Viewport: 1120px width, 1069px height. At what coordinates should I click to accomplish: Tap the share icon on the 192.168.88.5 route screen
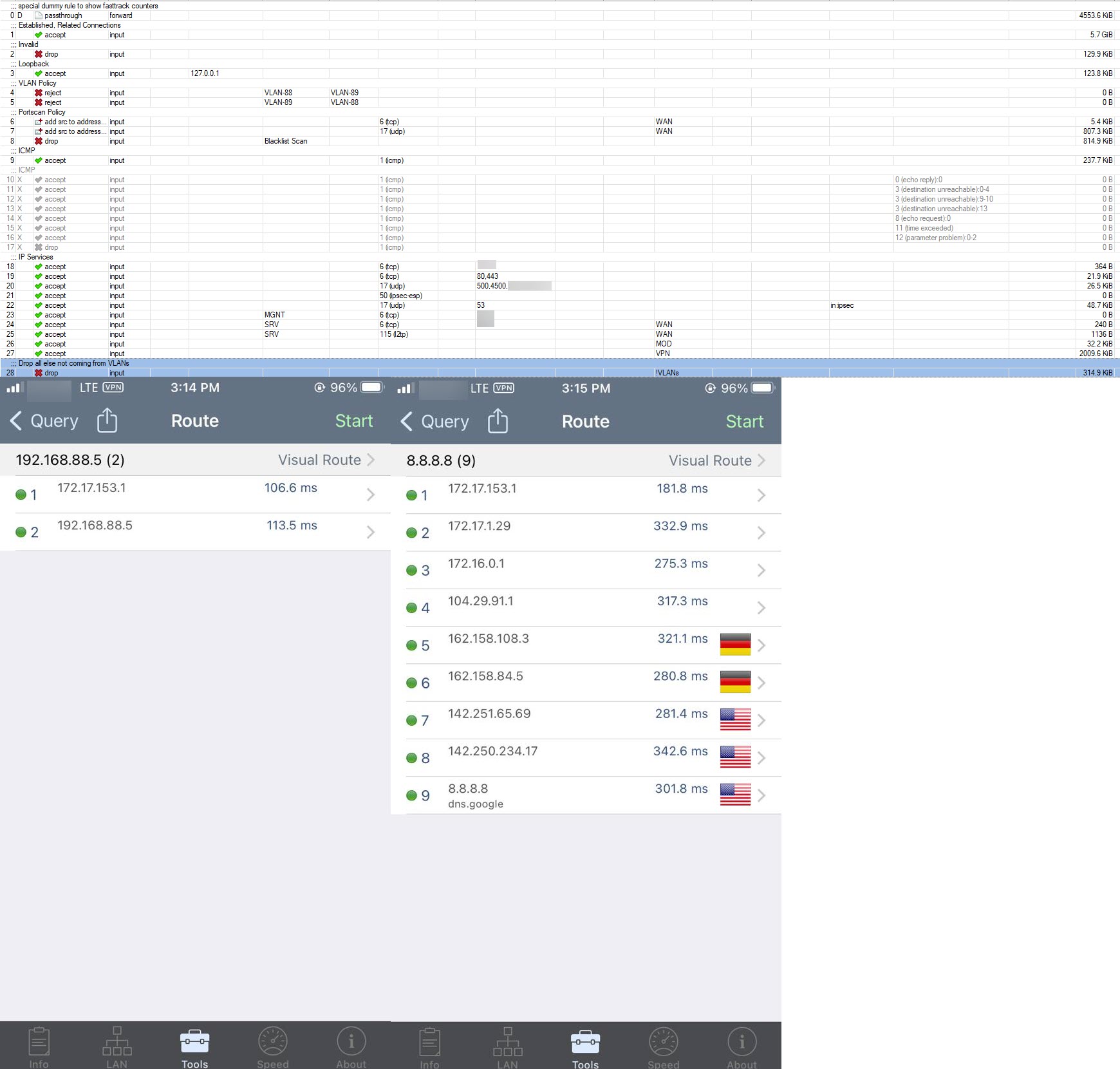(x=107, y=420)
